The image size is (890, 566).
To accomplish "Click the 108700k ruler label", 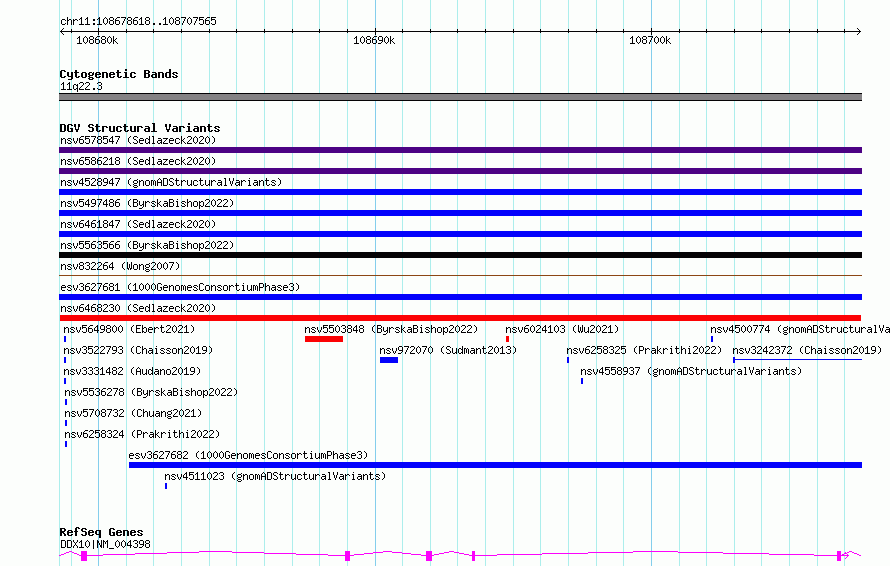I will coord(650,40).
